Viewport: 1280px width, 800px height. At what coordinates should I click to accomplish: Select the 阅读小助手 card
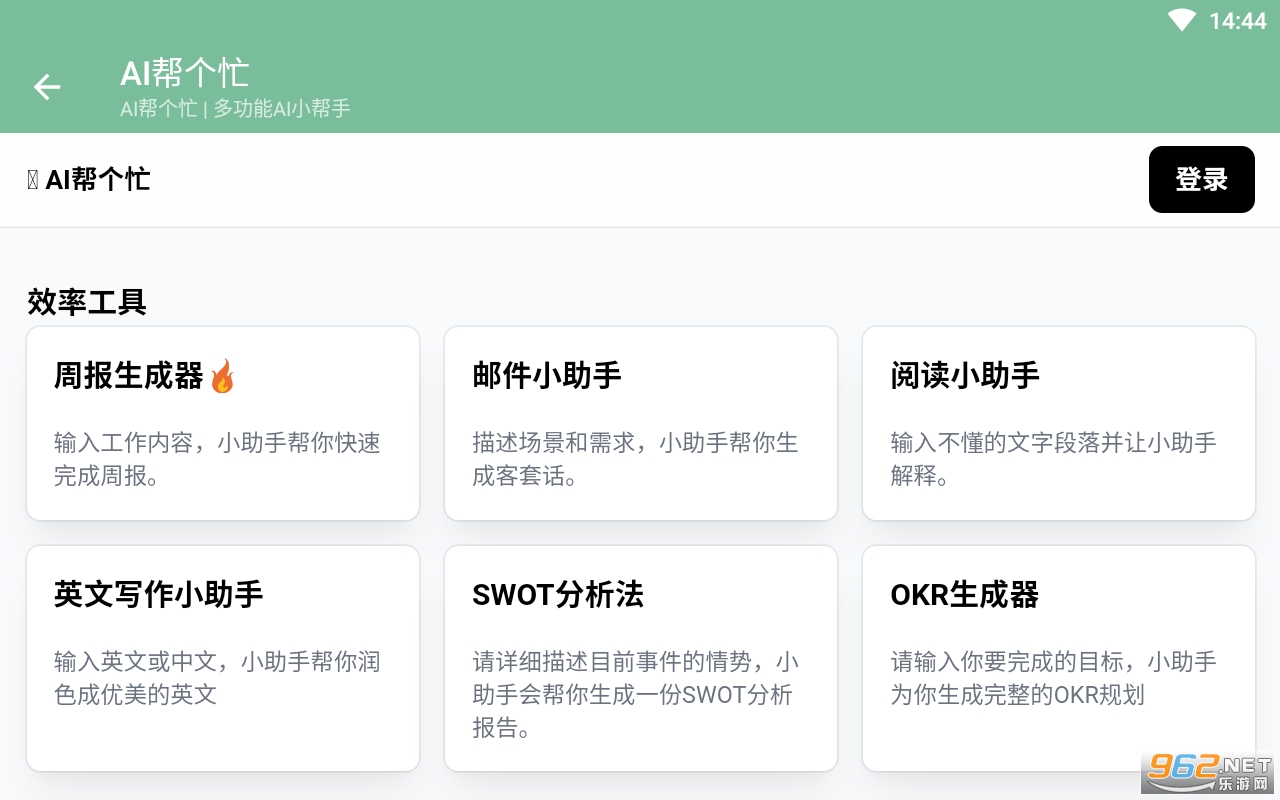(1058, 423)
